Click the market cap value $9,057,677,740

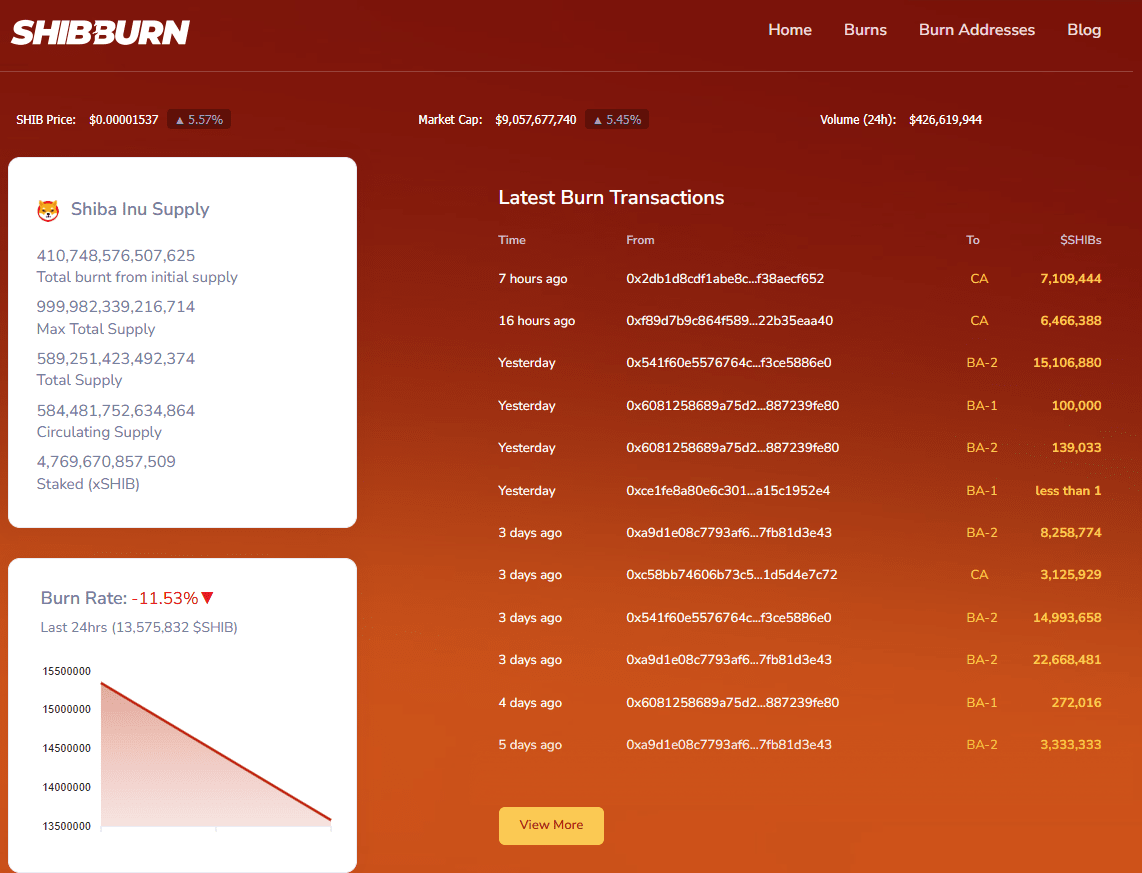(x=536, y=119)
